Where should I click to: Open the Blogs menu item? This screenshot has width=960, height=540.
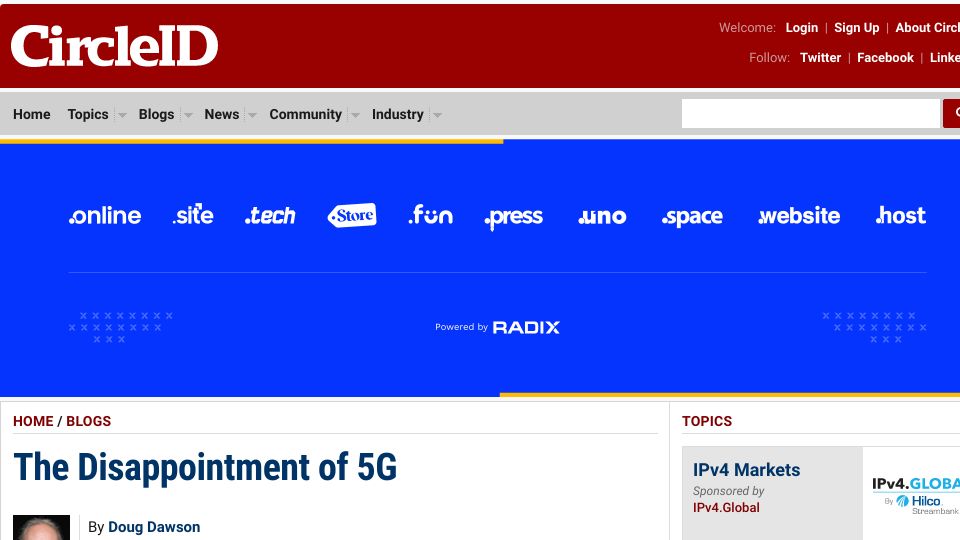pos(156,114)
